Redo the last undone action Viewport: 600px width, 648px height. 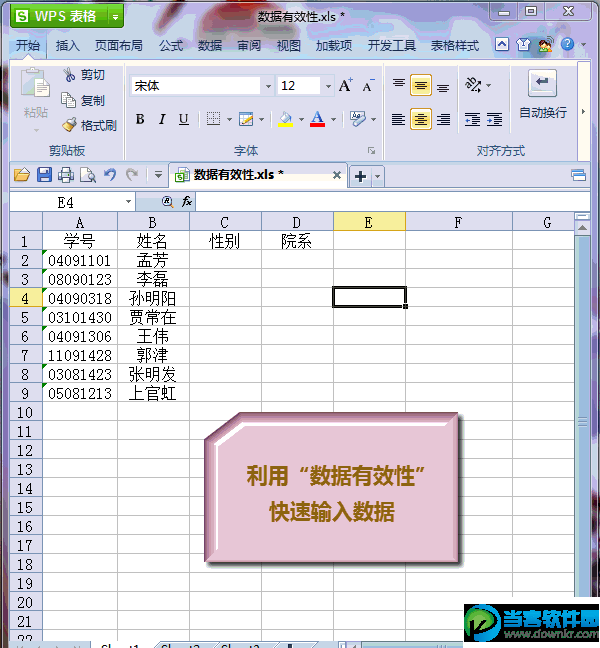coord(132,174)
